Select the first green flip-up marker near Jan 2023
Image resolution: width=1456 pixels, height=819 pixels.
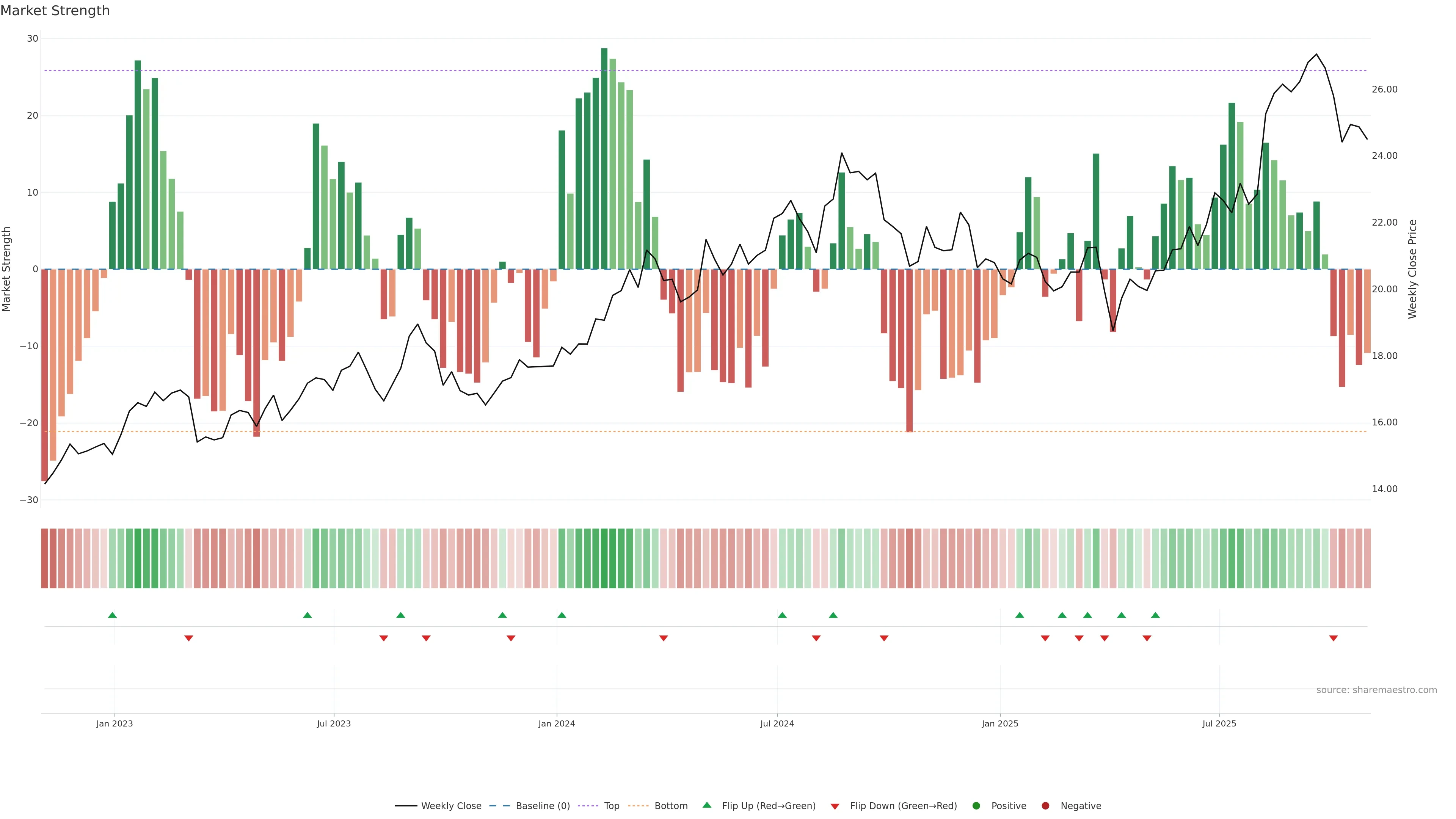(113, 615)
